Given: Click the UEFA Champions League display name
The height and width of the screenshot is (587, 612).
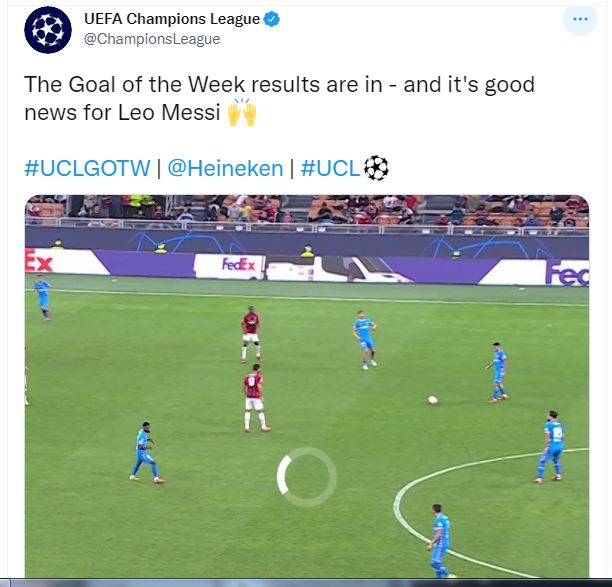Looking at the screenshot, I should point(172,19).
